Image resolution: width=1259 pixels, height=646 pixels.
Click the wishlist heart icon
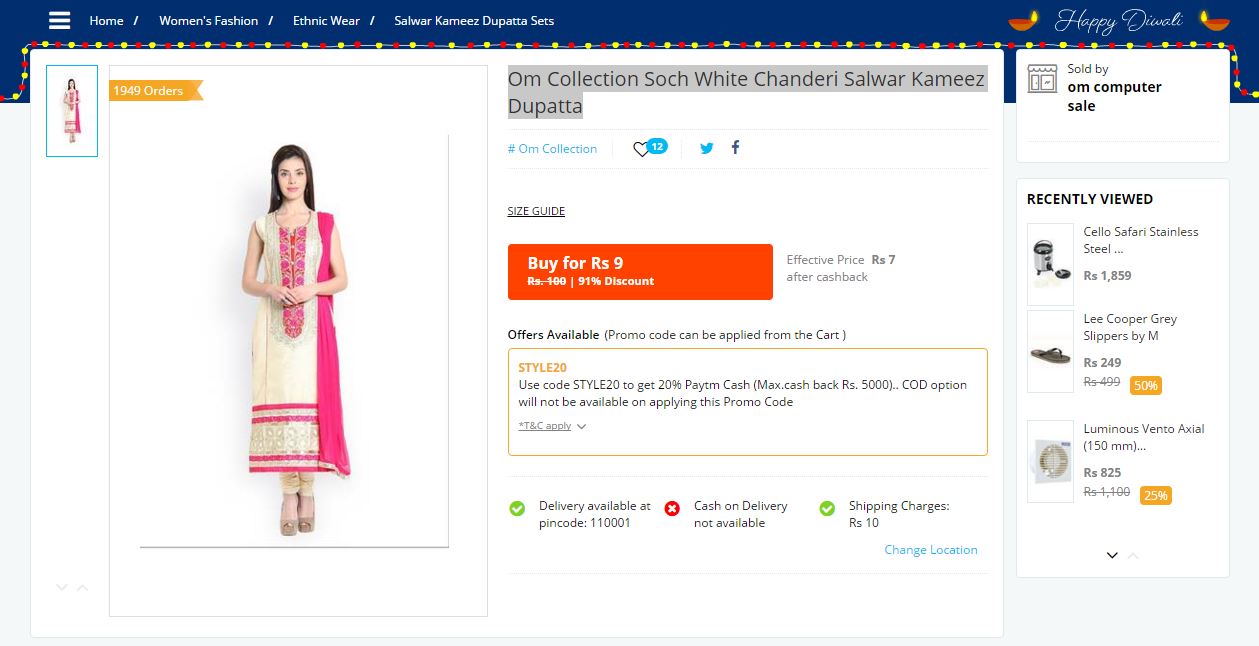(x=641, y=150)
